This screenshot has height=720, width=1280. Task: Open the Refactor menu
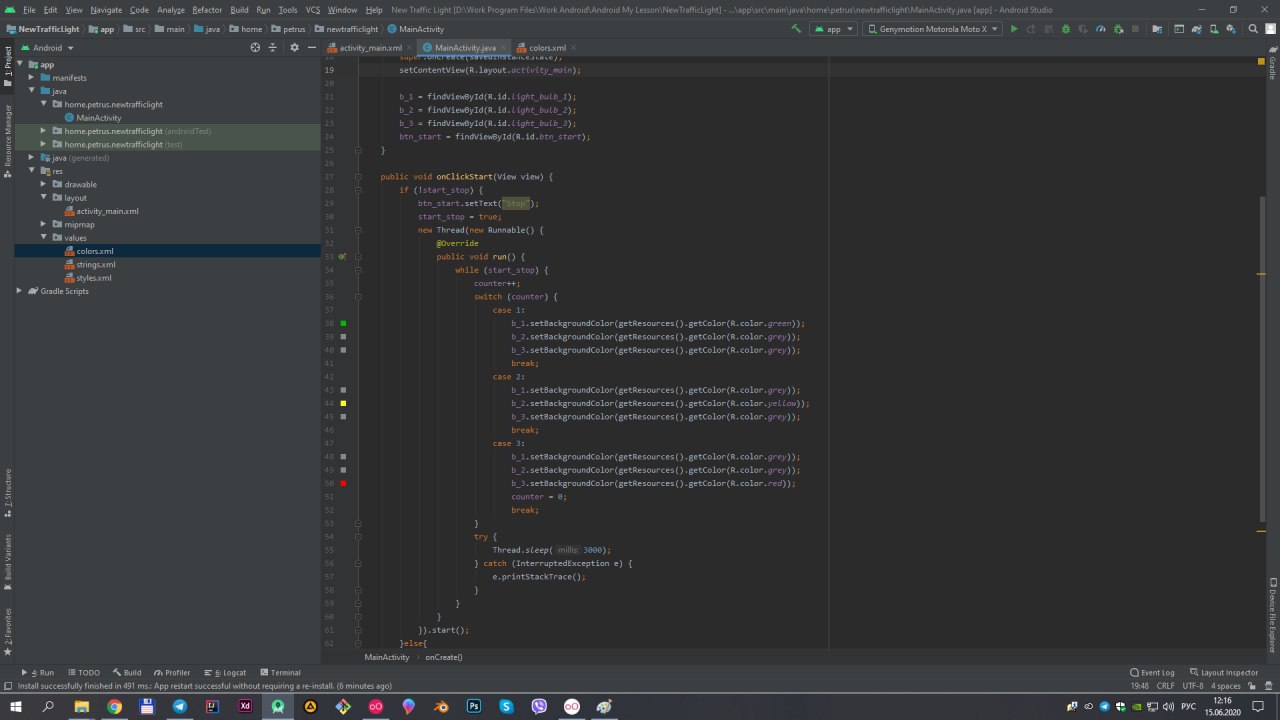coord(207,9)
